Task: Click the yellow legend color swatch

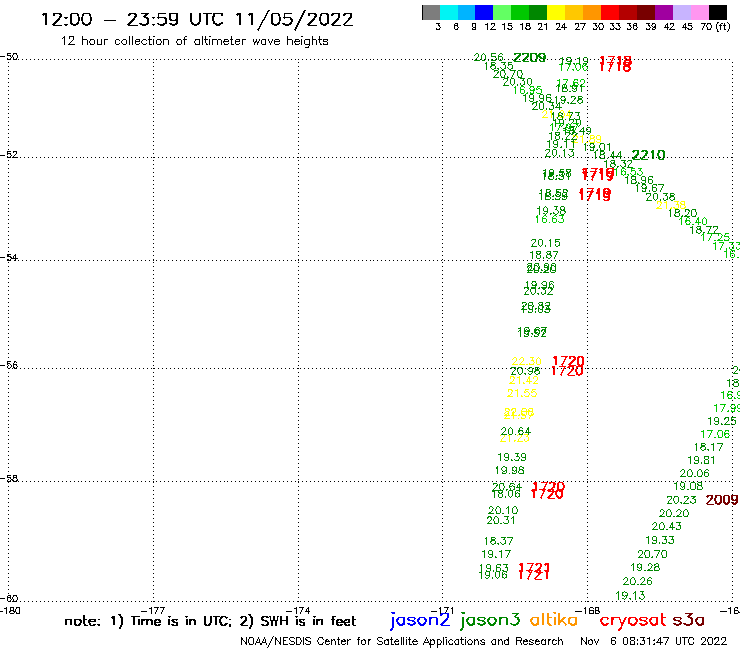Action: [556, 12]
